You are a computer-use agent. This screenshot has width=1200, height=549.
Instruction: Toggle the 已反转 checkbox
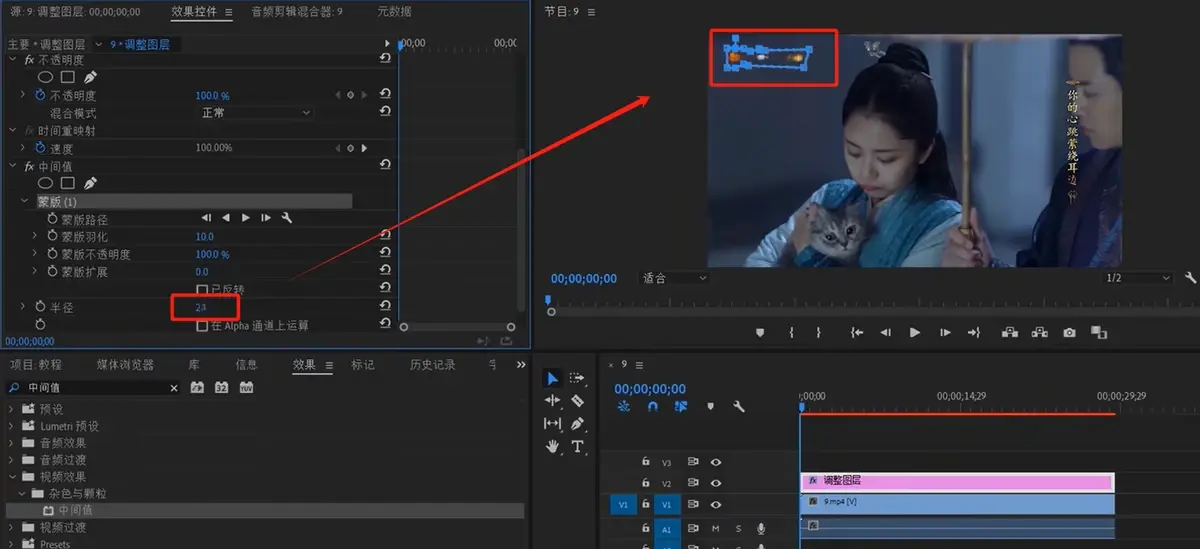coord(203,289)
